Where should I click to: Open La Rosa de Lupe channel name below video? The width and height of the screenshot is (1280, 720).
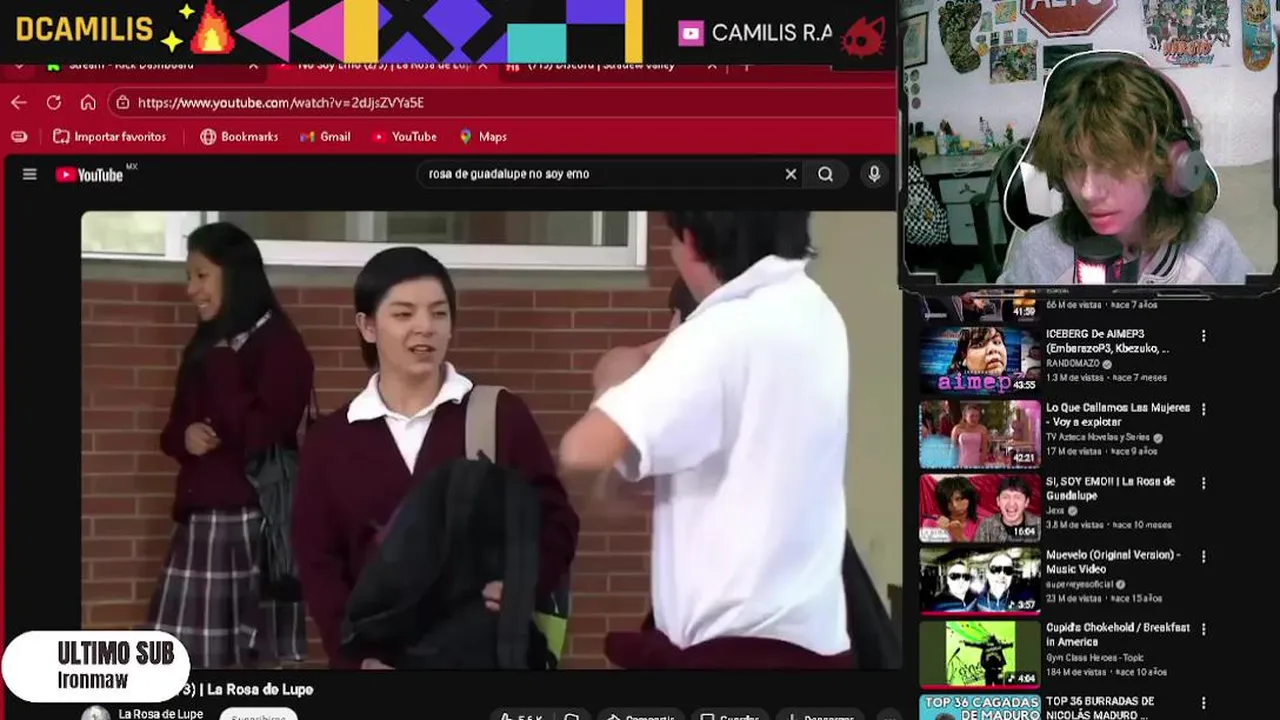[161, 714]
